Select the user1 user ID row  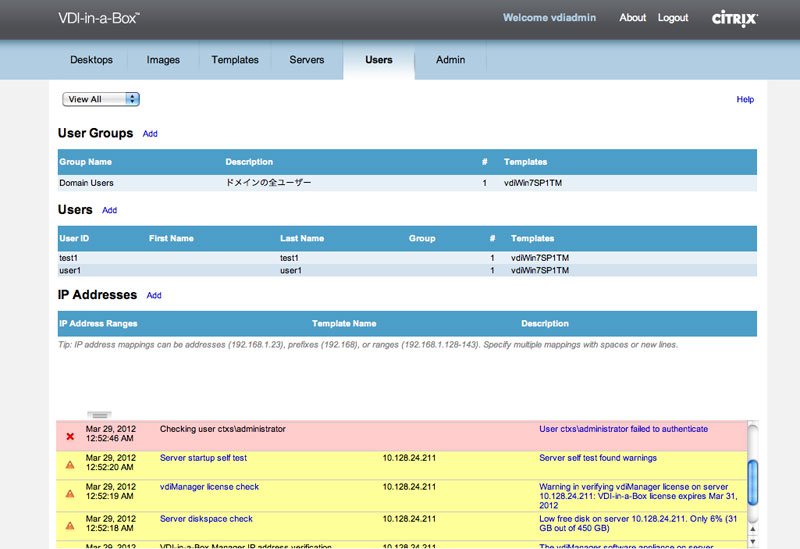click(x=407, y=270)
